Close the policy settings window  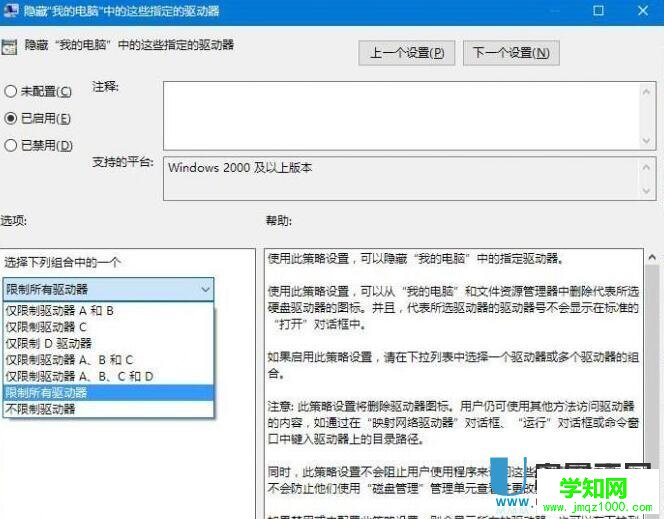click(643, 10)
